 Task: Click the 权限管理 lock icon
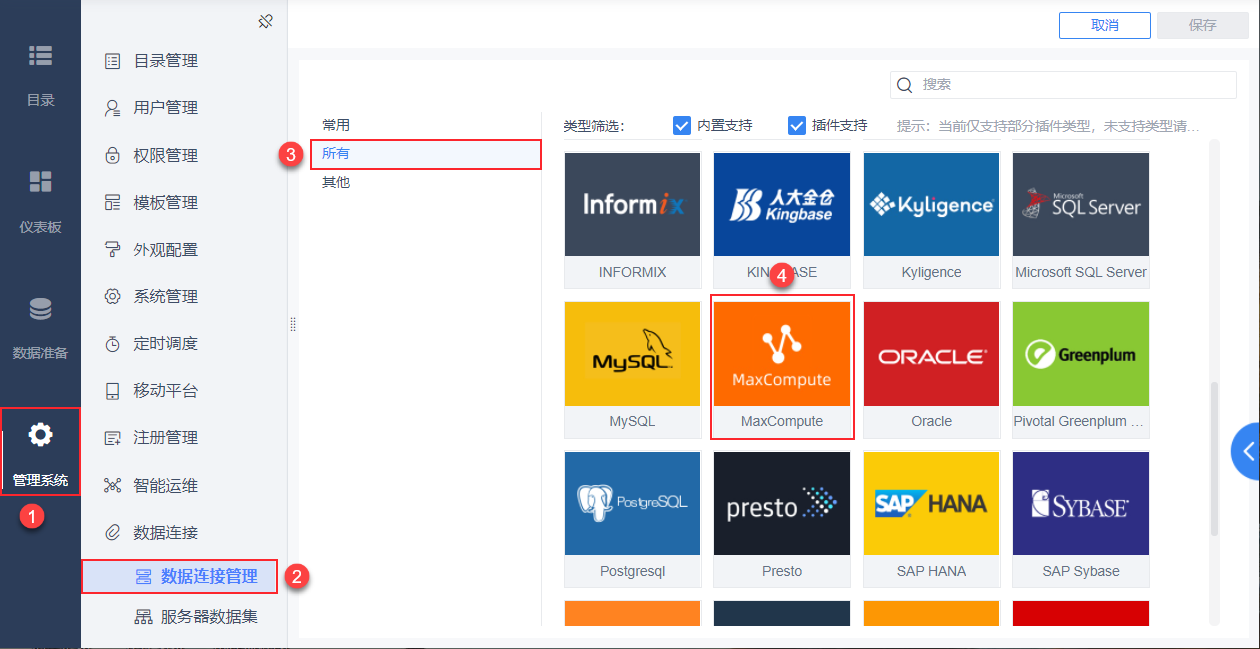(x=112, y=156)
